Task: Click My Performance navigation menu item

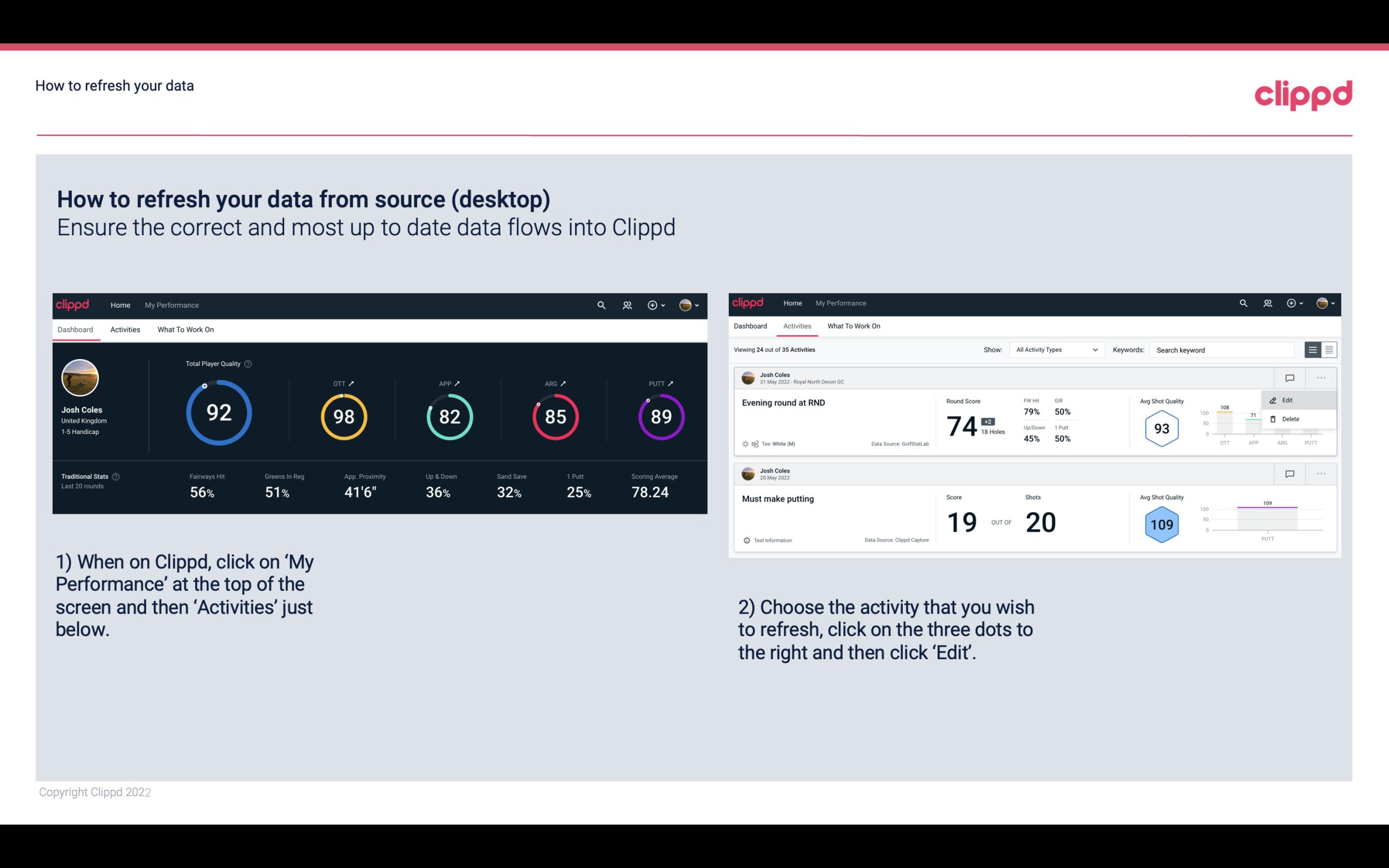Action: tap(171, 304)
